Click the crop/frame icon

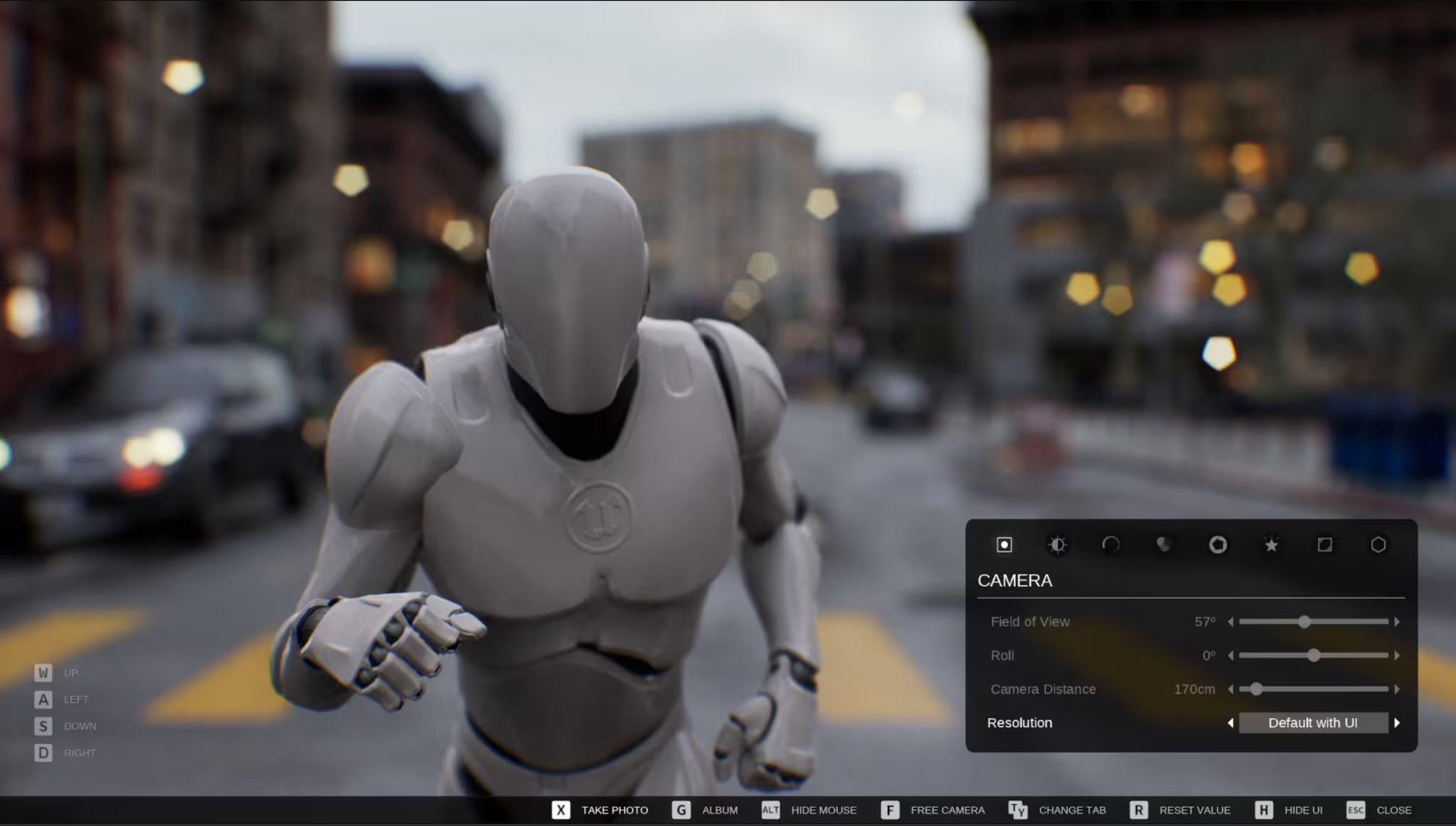1325,544
